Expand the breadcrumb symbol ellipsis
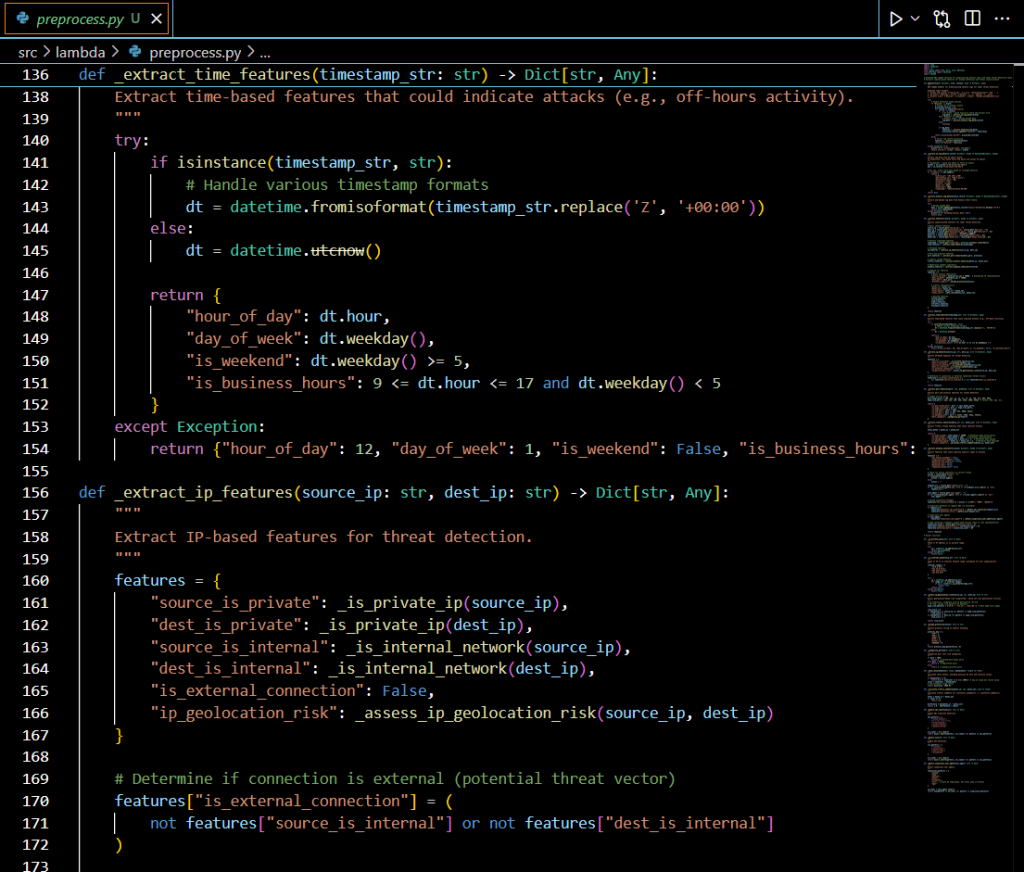The height and width of the screenshot is (872, 1024). (266, 52)
